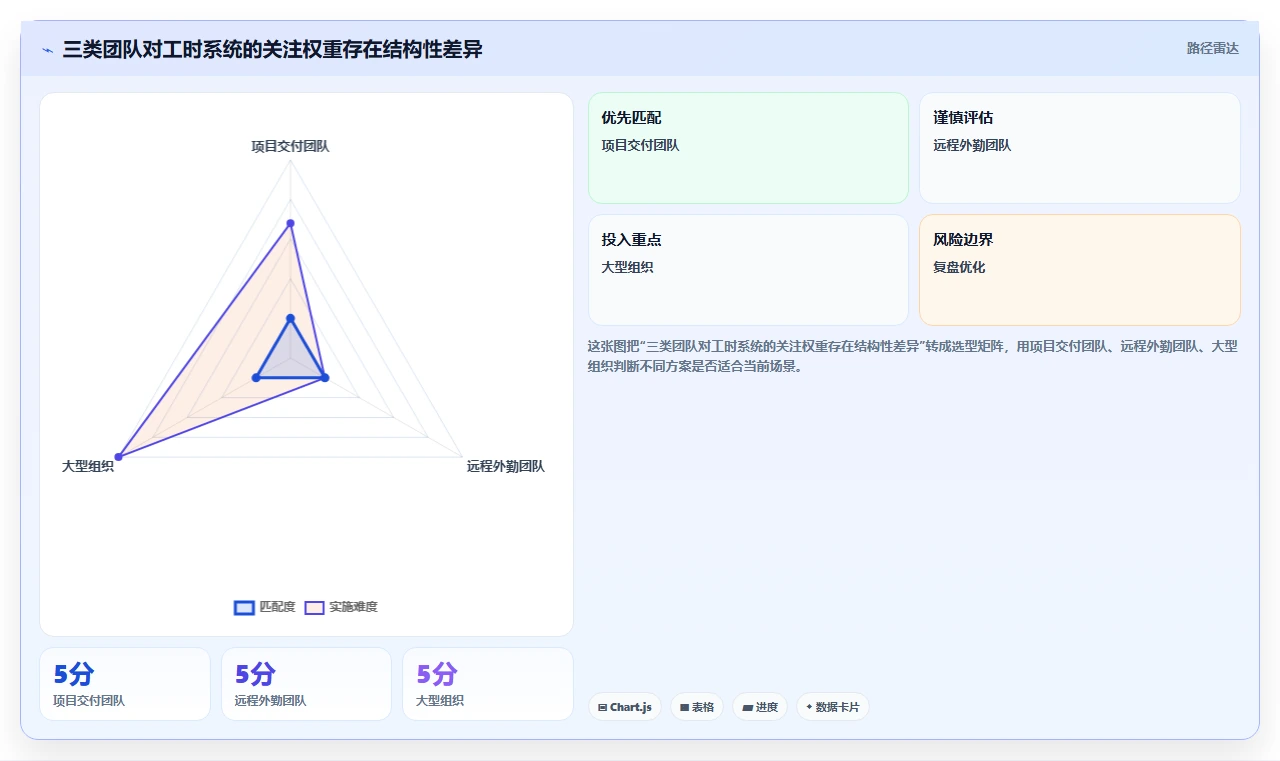Screen dimensions: 1280x761
Task: Click the 远程外勤团队 radar axis label
Action: (x=505, y=466)
